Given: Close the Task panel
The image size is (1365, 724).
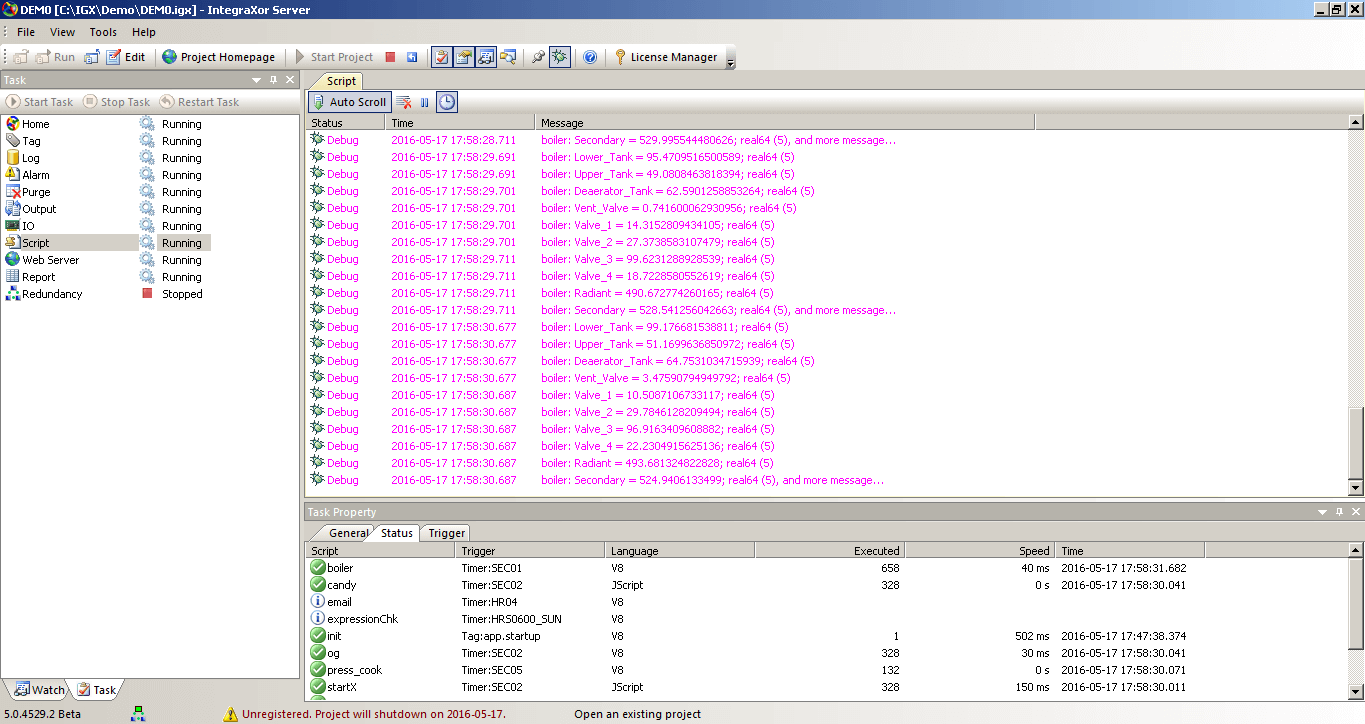Looking at the screenshot, I should tap(290, 80).
